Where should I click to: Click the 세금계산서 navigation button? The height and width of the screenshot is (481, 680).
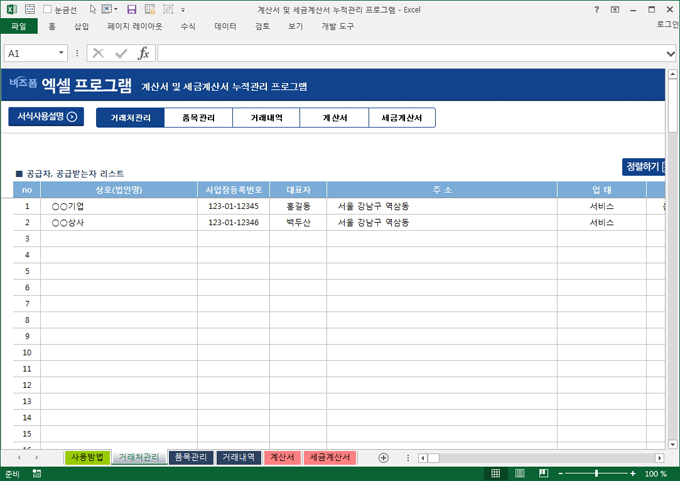[402, 118]
